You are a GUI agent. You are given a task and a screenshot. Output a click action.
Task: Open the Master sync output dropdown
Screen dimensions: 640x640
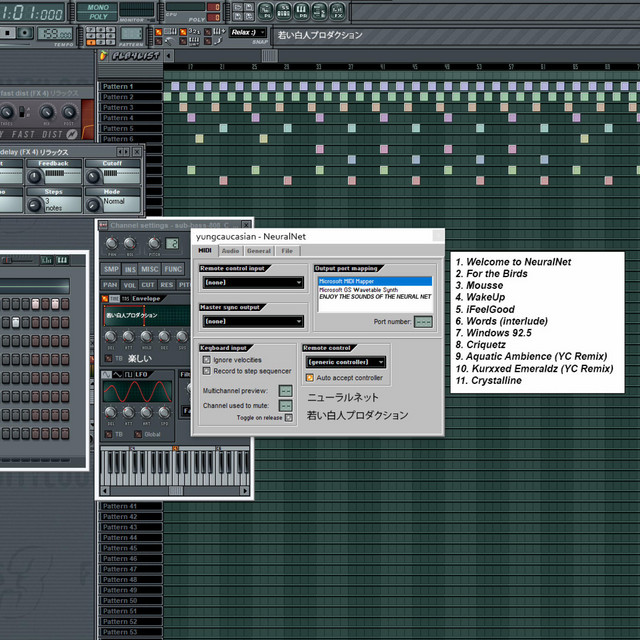[x=253, y=321]
